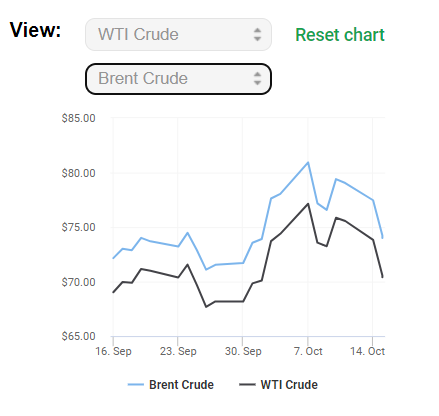This screenshot has height=416, width=439.
Task: Click the 16. Sep axis label
Action: (113, 351)
